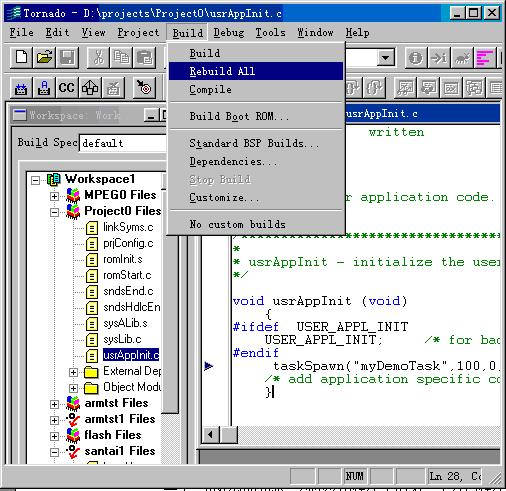Click the curly-brace step toolbar icon
The height and width of the screenshot is (491, 506).
click(x=374, y=88)
